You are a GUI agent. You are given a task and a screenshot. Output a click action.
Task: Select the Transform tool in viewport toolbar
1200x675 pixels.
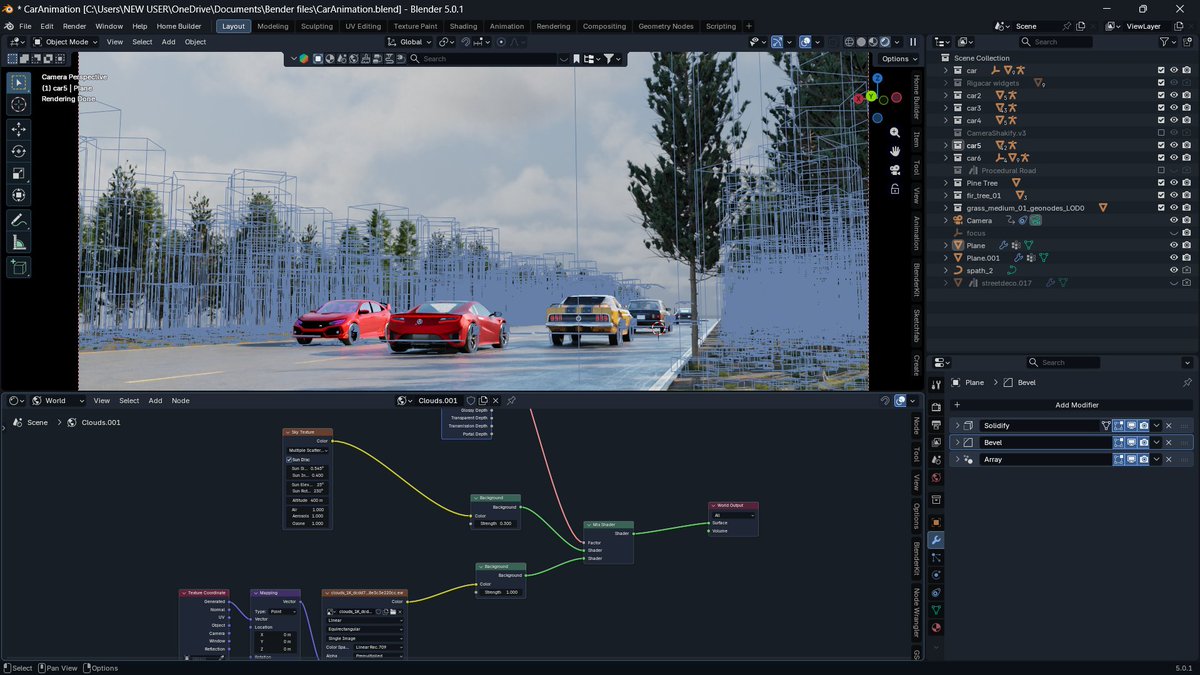[x=19, y=195]
